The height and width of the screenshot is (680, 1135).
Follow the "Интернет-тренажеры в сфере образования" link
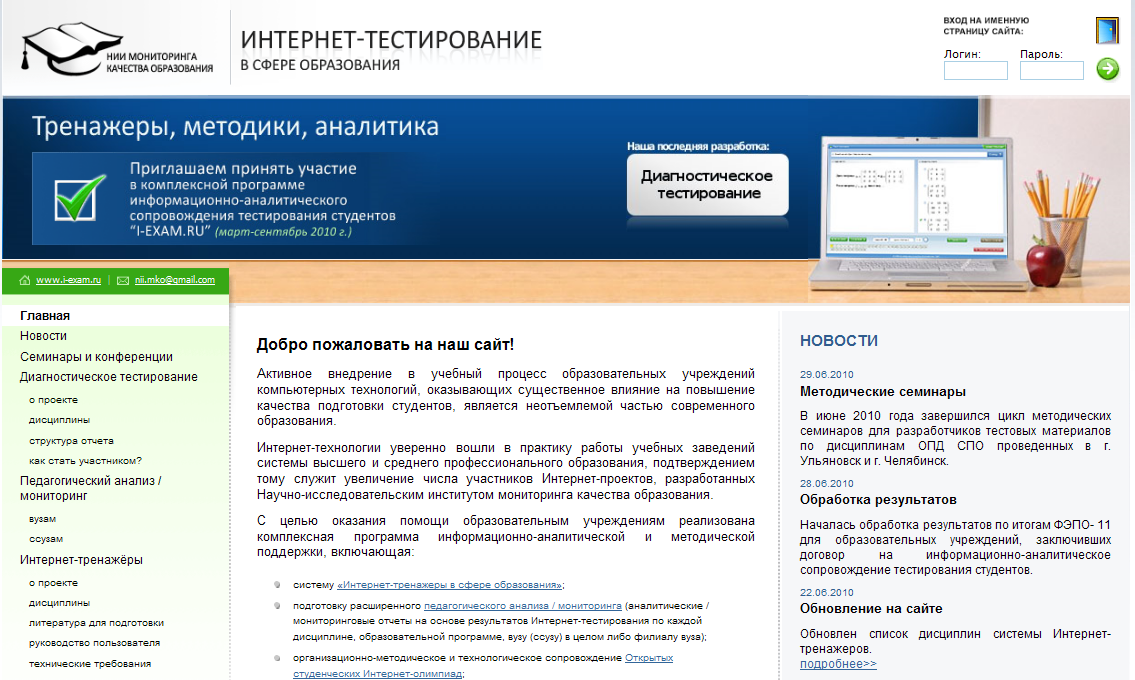tap(449, 585)
